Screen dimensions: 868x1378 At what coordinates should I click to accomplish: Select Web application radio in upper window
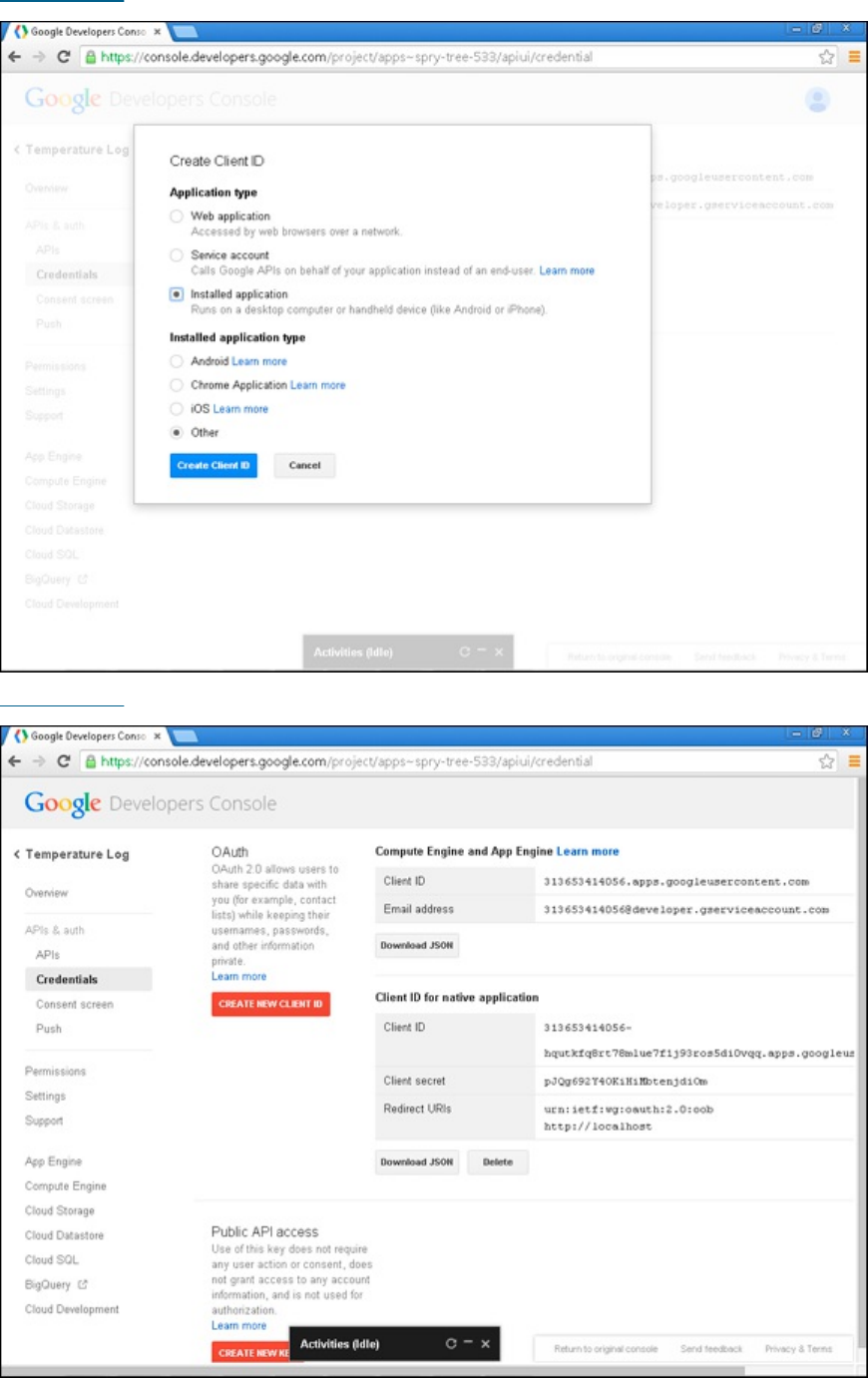tap(177, 216)
